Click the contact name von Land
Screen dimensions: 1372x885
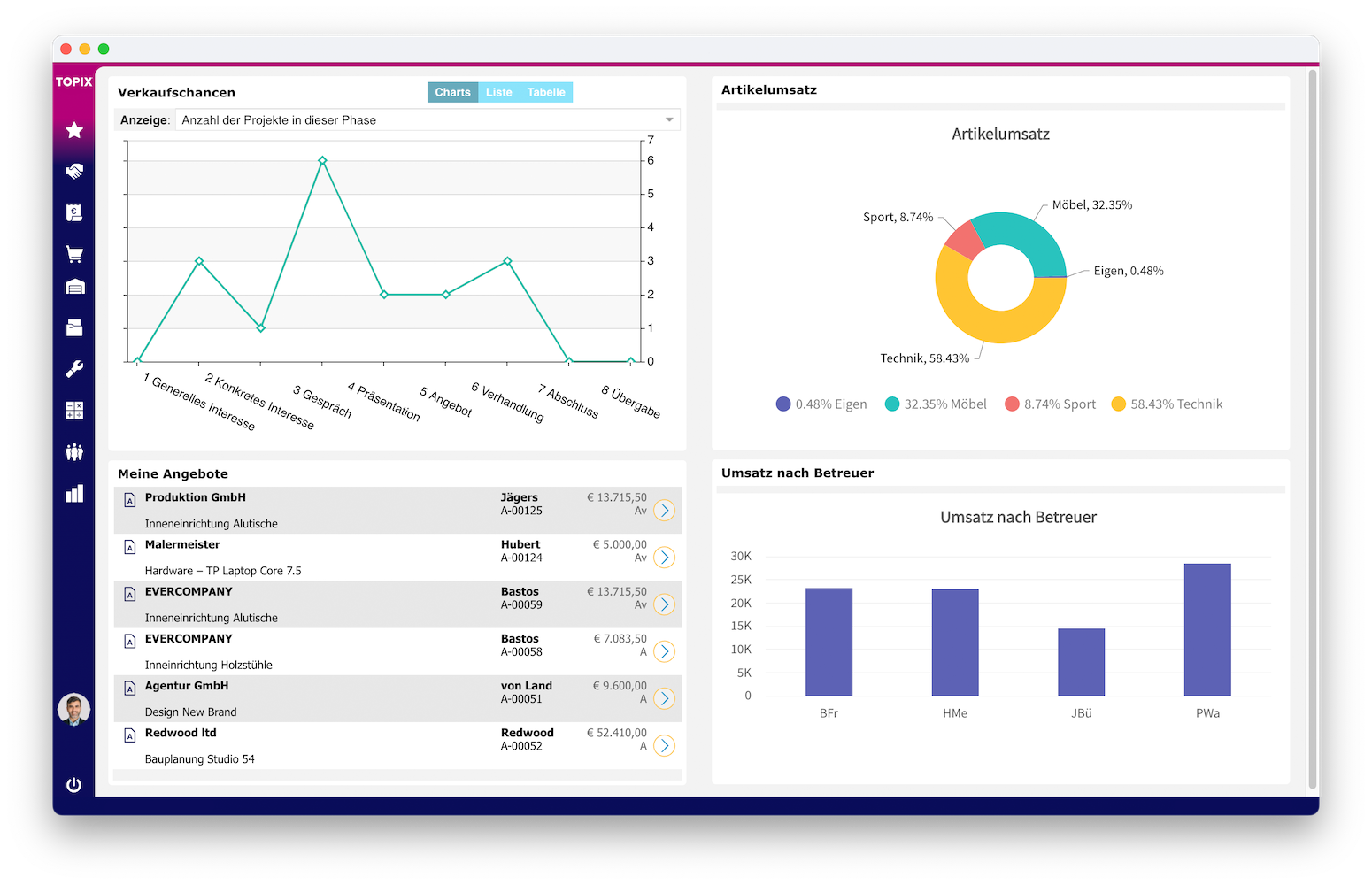click(527, 686)
